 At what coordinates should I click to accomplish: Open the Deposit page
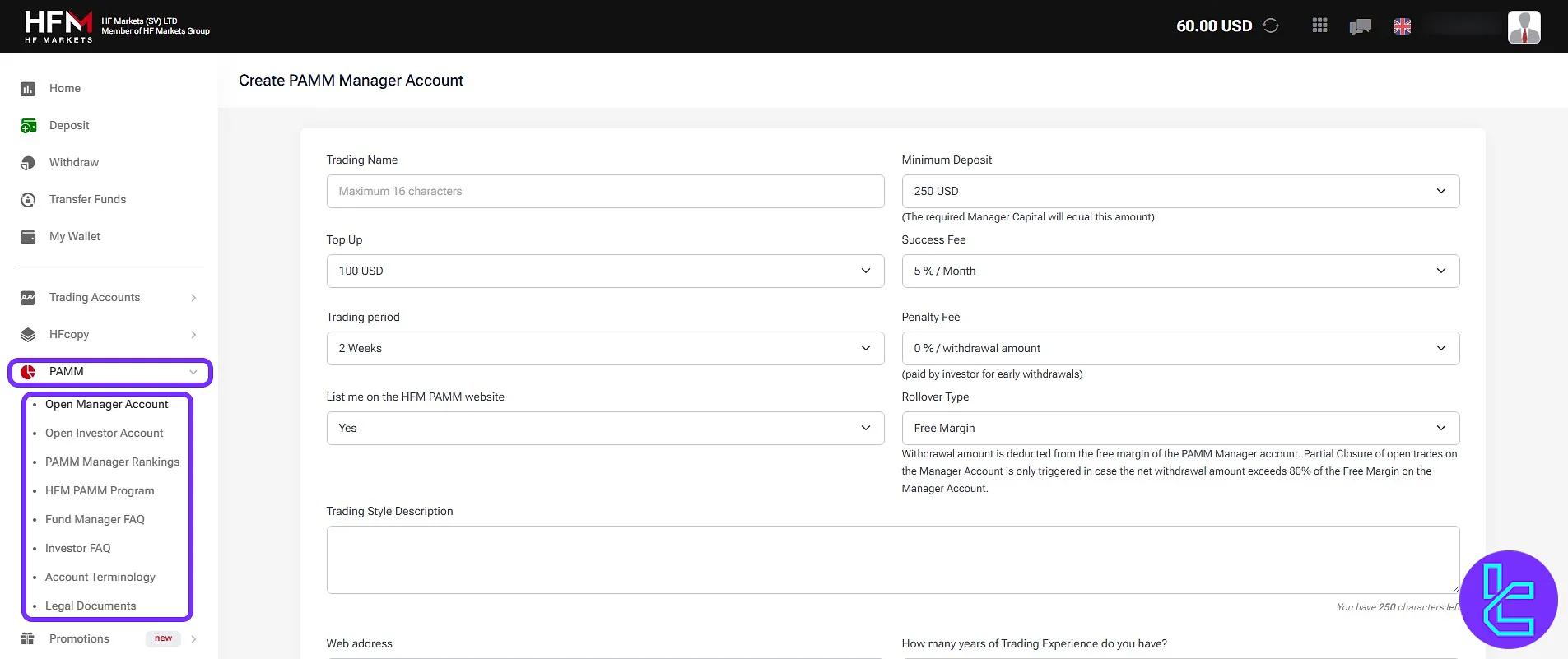point(69,125)
